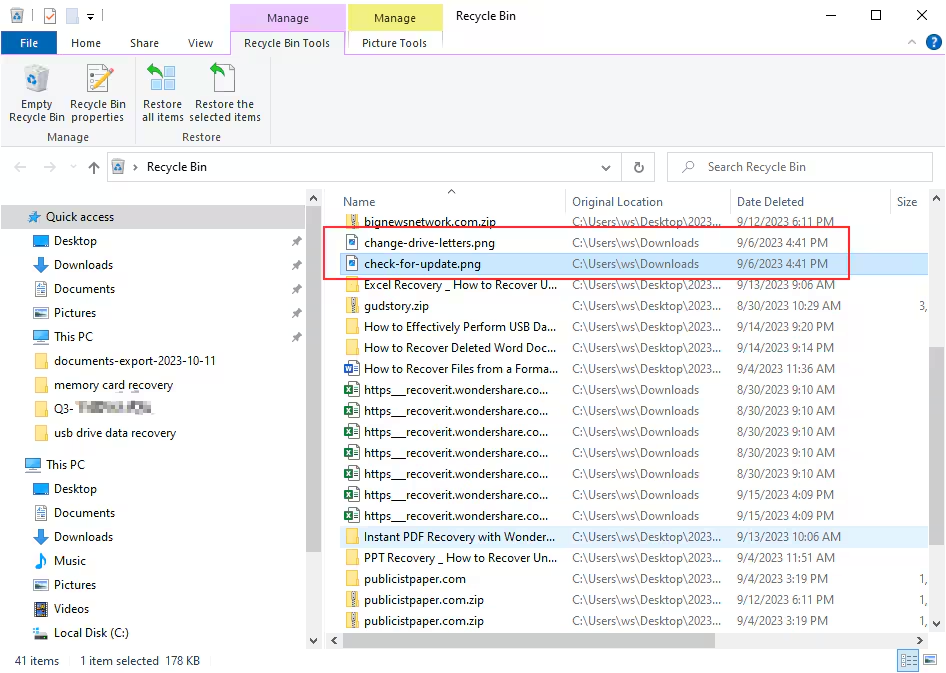
Task: Click the gudstory.zip archive icon
Action: point(352,306)
